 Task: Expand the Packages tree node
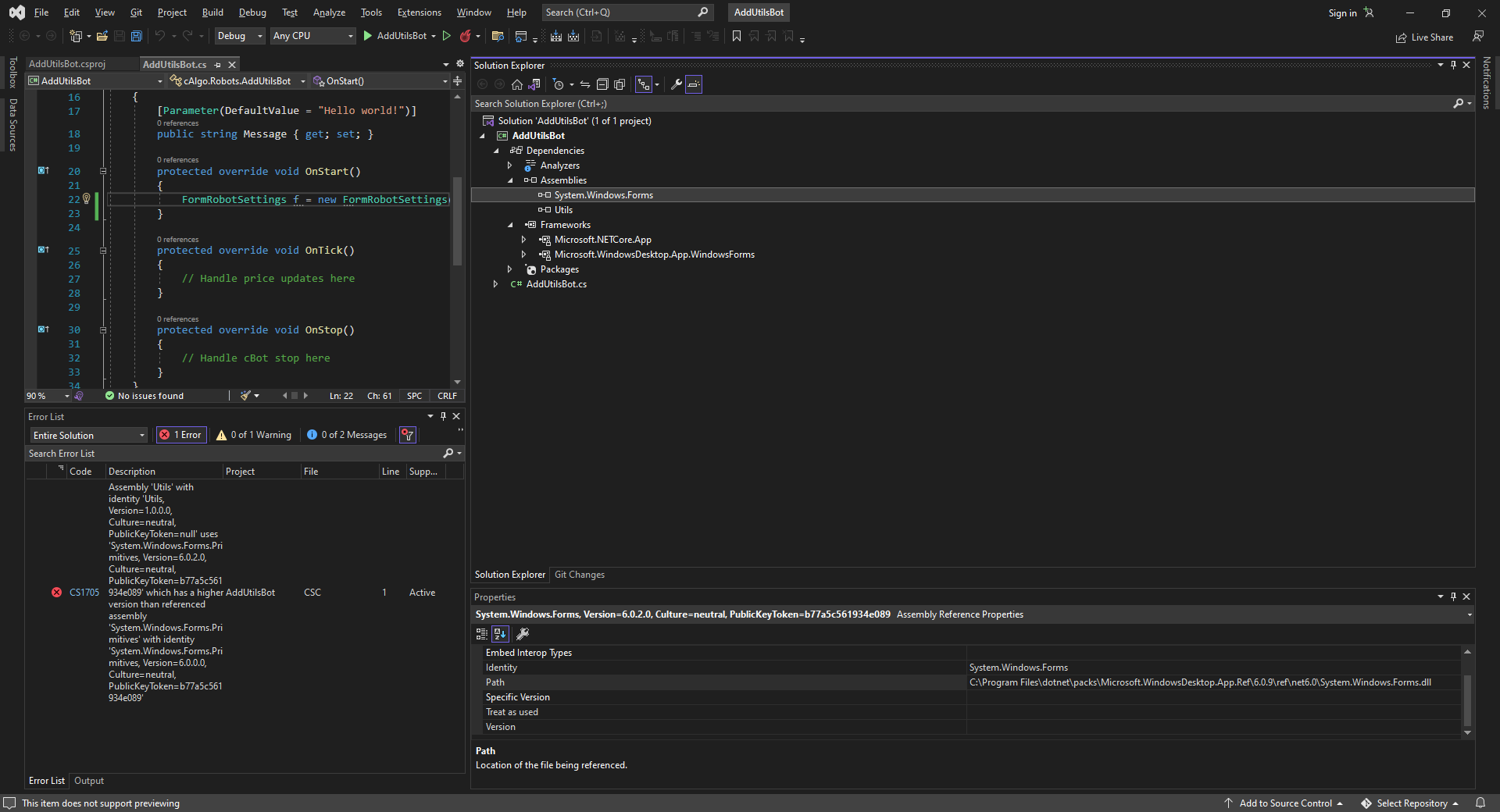509,269
